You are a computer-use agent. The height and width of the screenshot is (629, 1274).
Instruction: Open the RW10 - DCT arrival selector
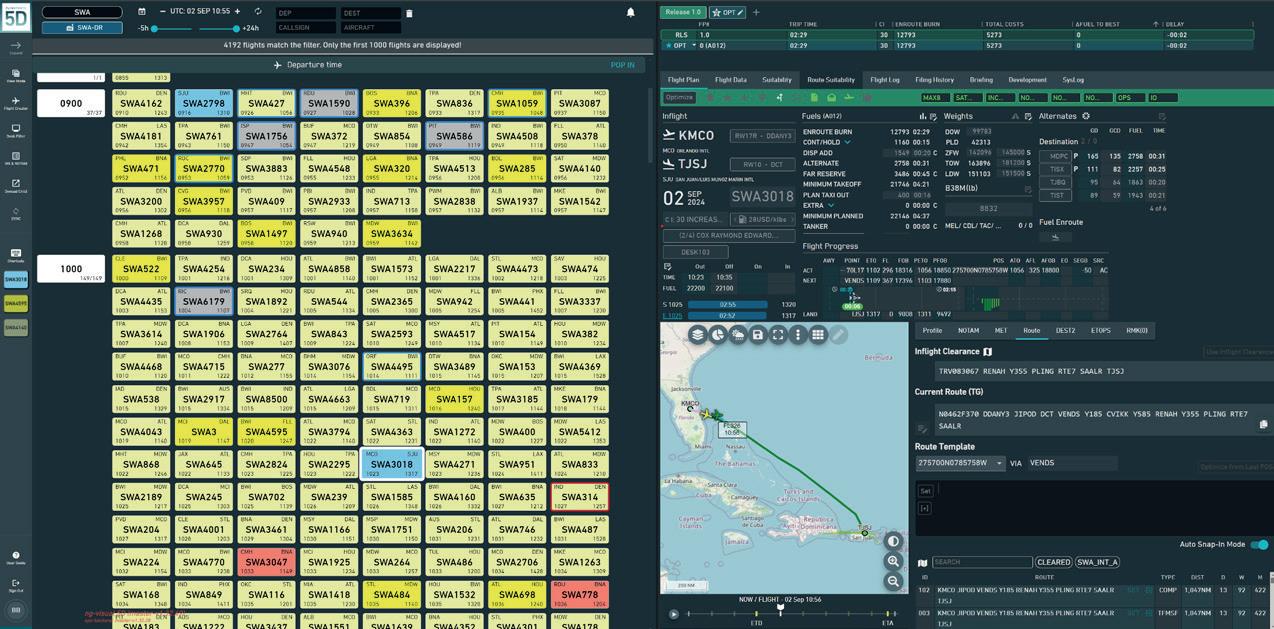coord(763,164)
